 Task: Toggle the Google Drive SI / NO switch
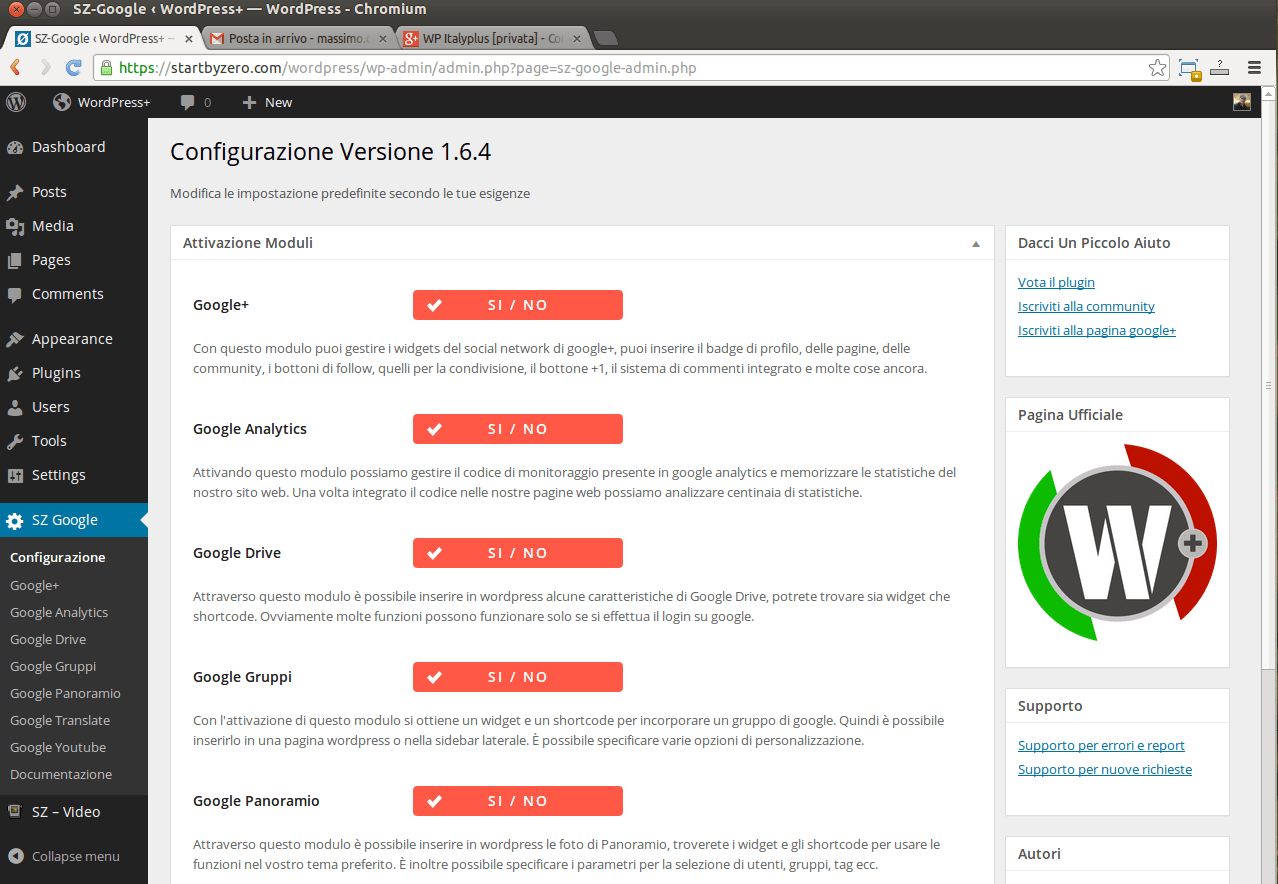[518, 553]
